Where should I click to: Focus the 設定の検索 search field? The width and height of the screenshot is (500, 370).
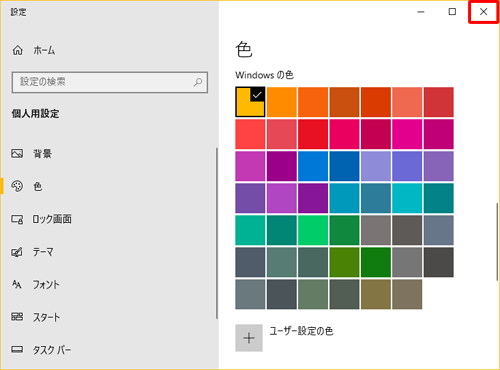tap(110, 82)
